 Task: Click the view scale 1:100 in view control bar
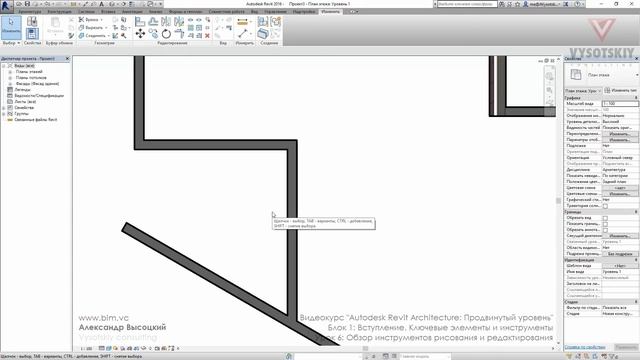[86, 349]
